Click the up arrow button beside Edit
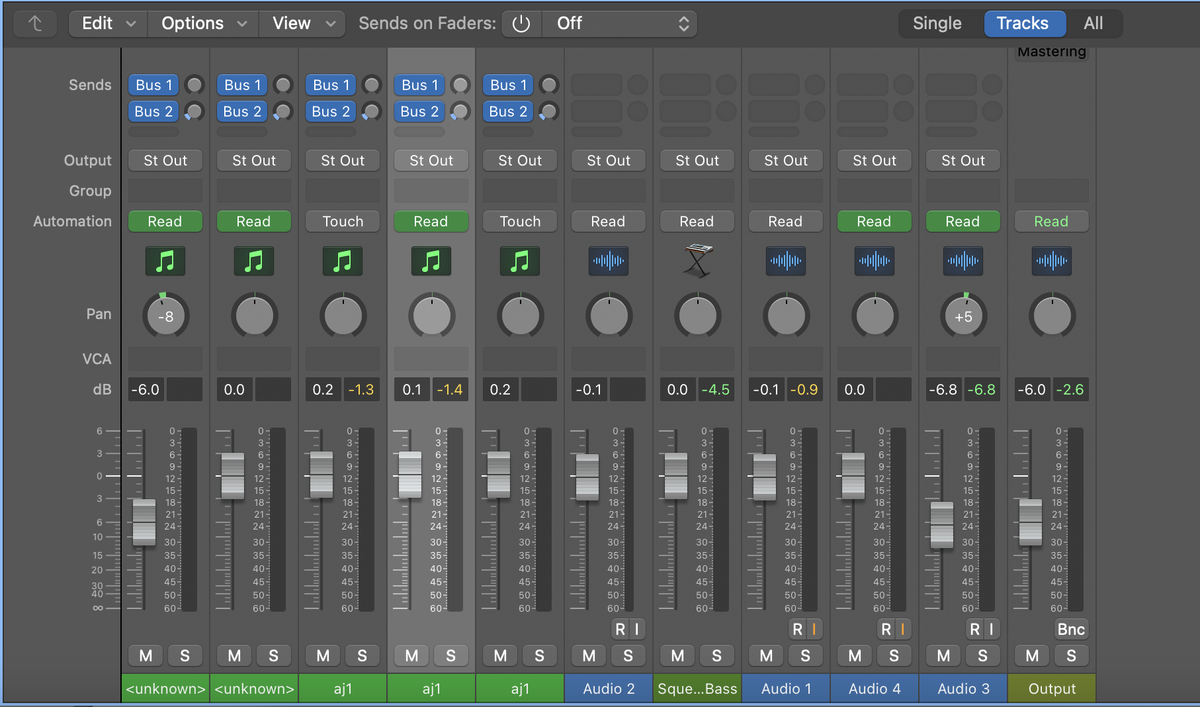The height and width of the screenshot is (707, 1200). (x=35, y=23)
